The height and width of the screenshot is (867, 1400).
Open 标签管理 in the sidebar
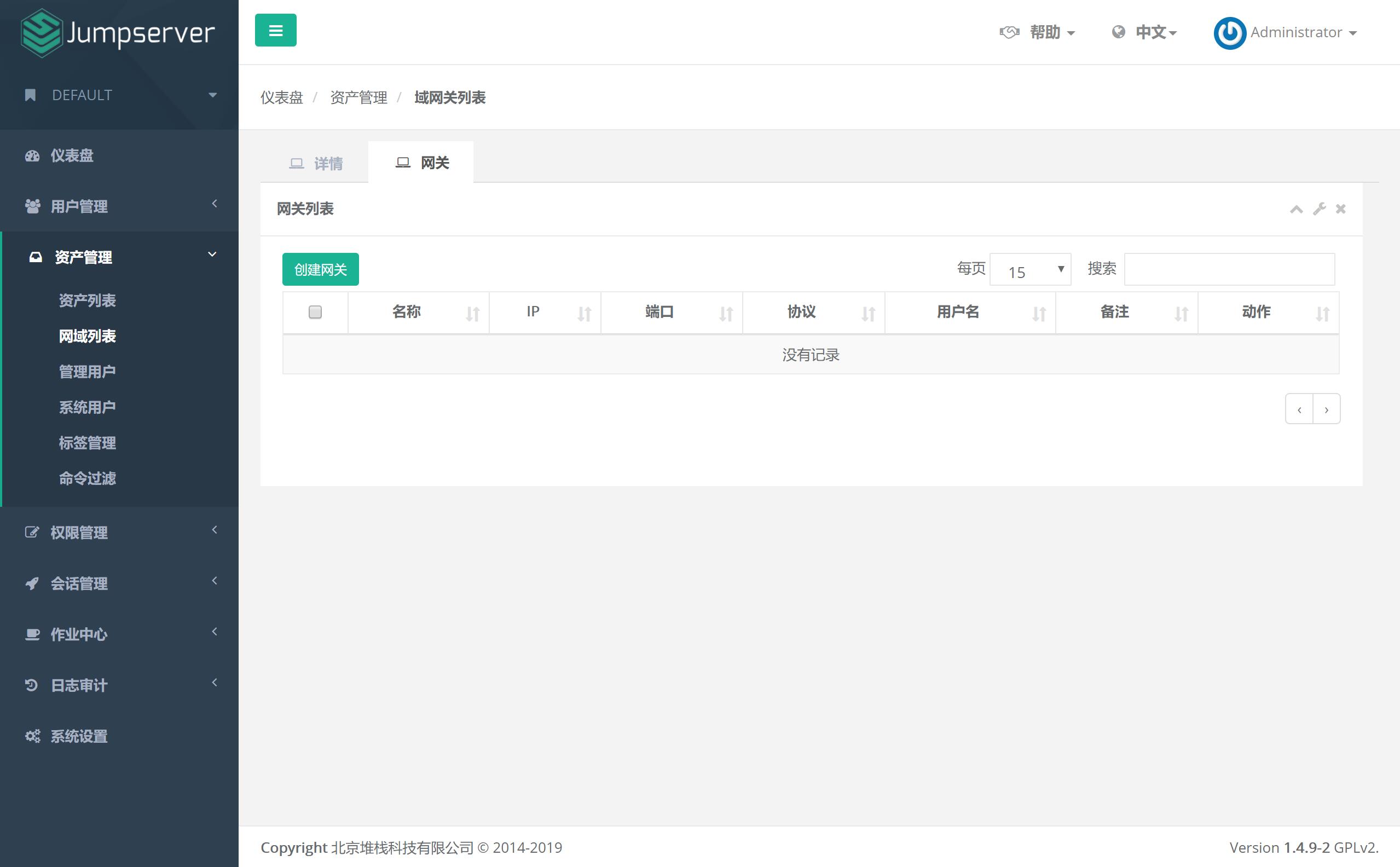87,443
